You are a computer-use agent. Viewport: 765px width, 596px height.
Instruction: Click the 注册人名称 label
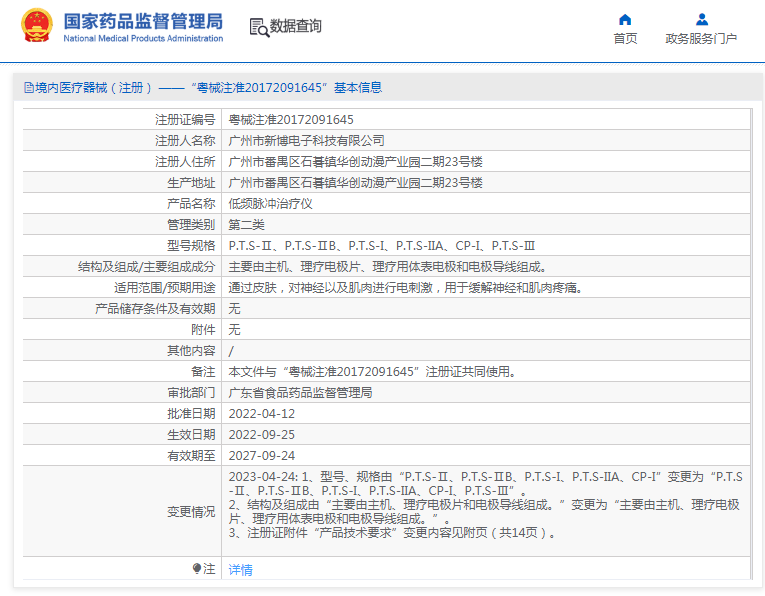185,140
